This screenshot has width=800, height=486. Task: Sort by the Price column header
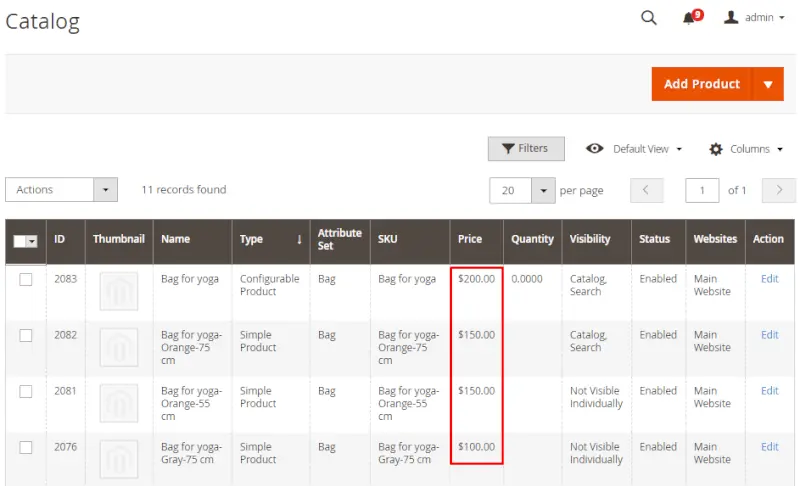(x=470, y=240)
